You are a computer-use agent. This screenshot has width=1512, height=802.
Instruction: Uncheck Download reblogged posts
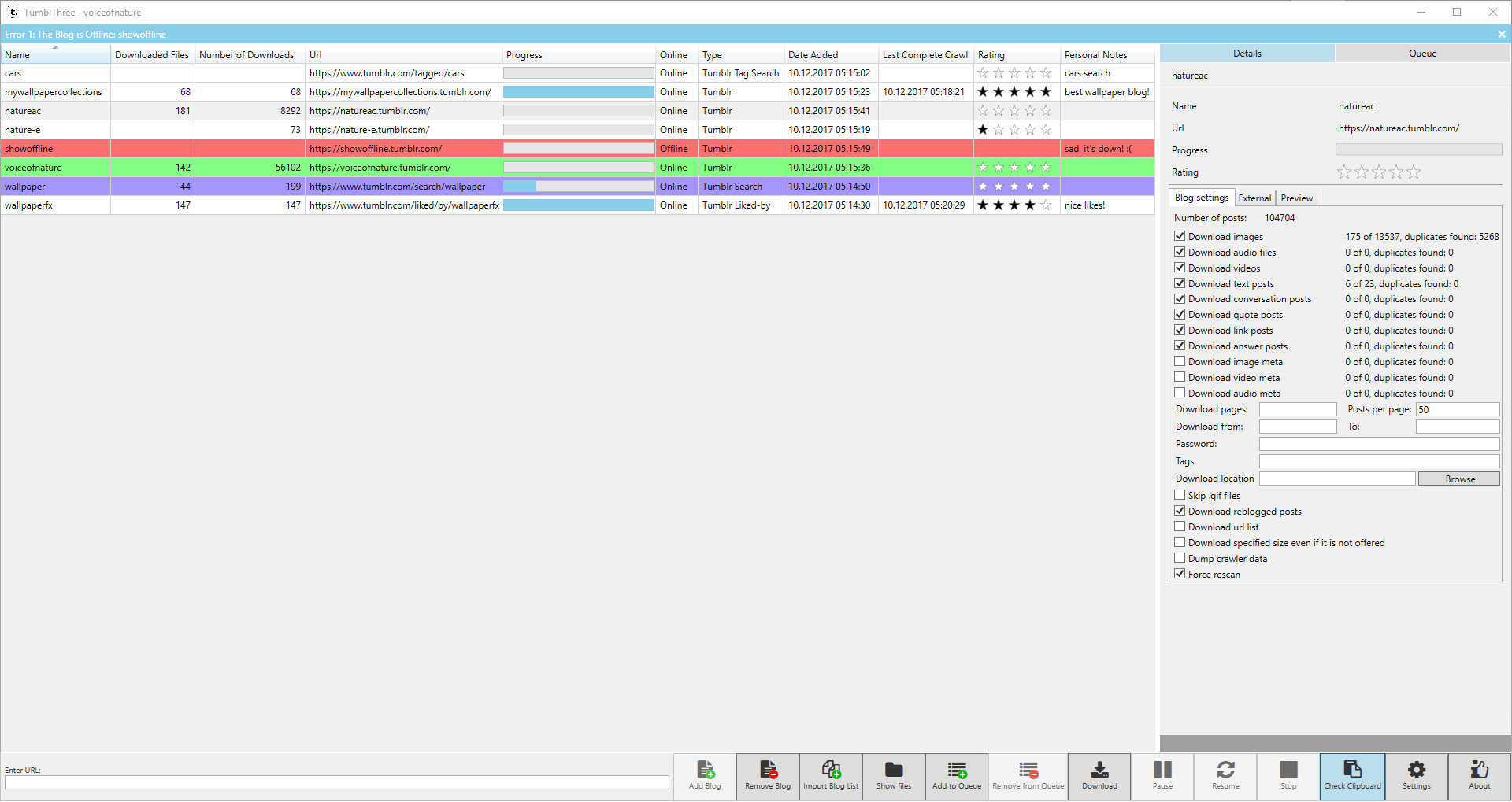1180,511
